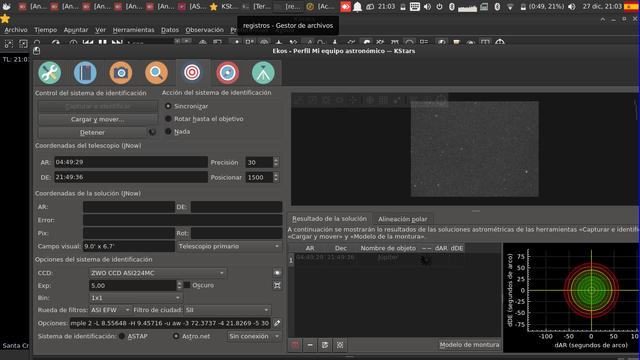
Task: Click the volume speaker icon in panel
Action: click(x=427, y=7)
